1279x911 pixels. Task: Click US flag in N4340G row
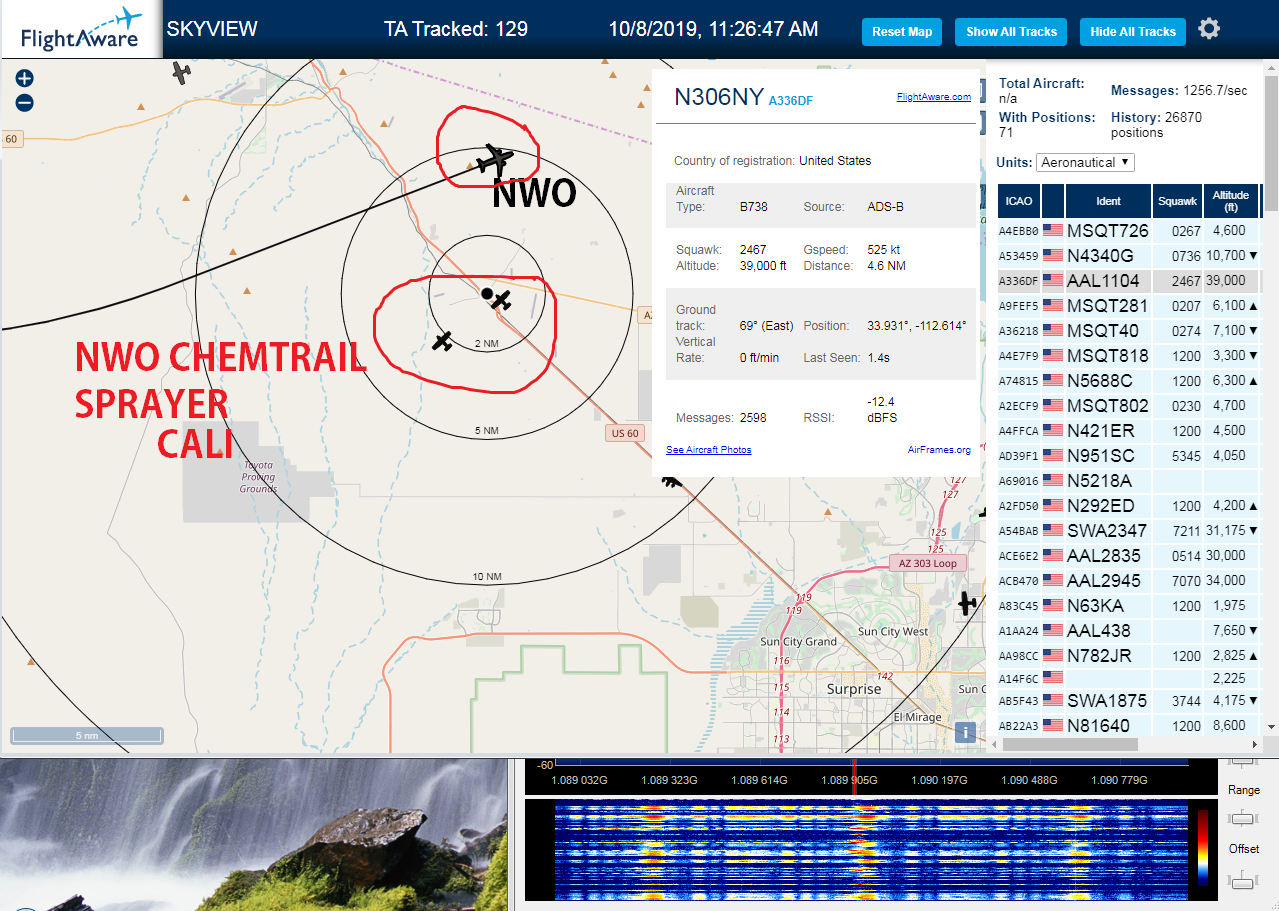coord(1053,256)
